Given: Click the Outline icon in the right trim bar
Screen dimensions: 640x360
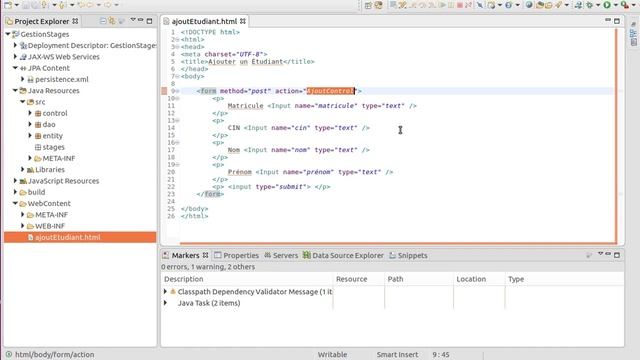Looking at the screenshot, I should click(x=633, y=33).
